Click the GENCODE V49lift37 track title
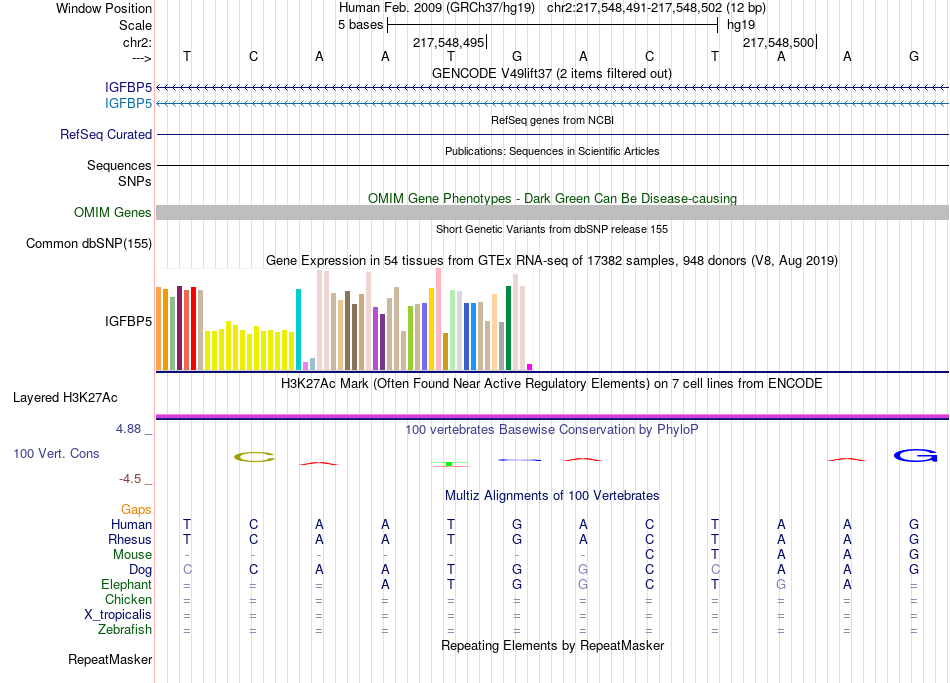This screenshot has height=683, width=950. pyautogui.click(x=552, y=74)
